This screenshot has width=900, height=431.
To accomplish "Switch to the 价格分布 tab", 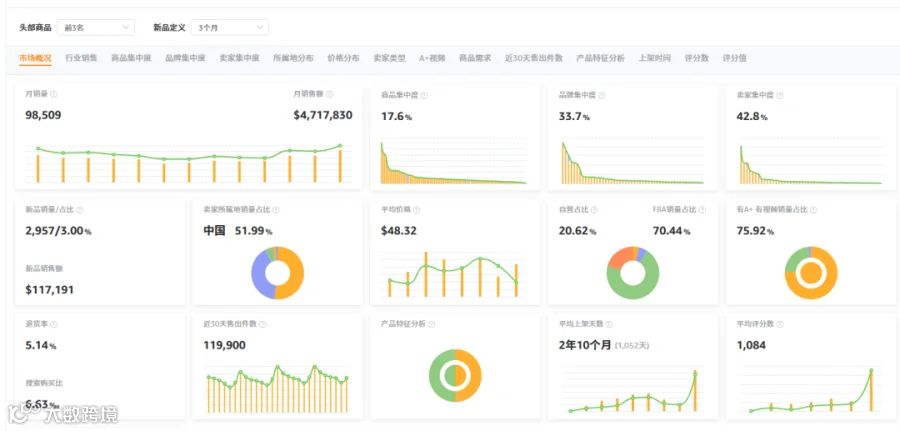I will (343, 58).
